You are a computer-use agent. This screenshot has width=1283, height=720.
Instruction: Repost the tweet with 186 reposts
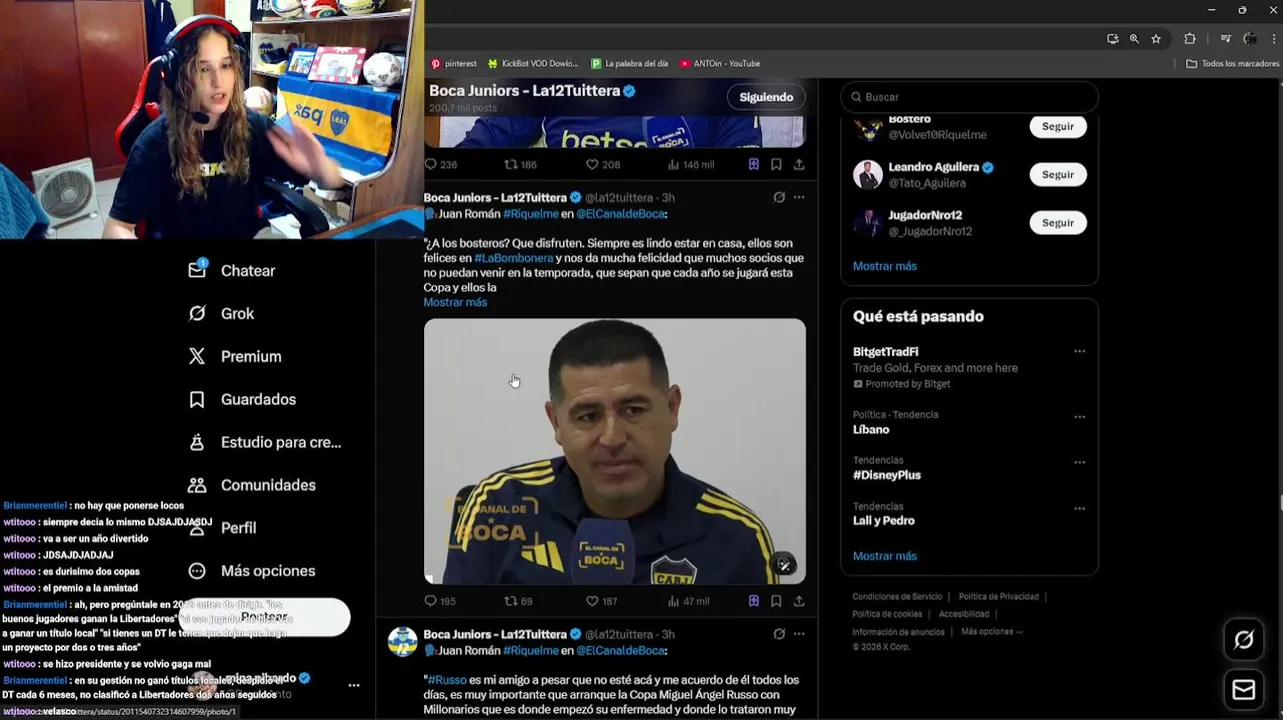[x=520, y=165]
